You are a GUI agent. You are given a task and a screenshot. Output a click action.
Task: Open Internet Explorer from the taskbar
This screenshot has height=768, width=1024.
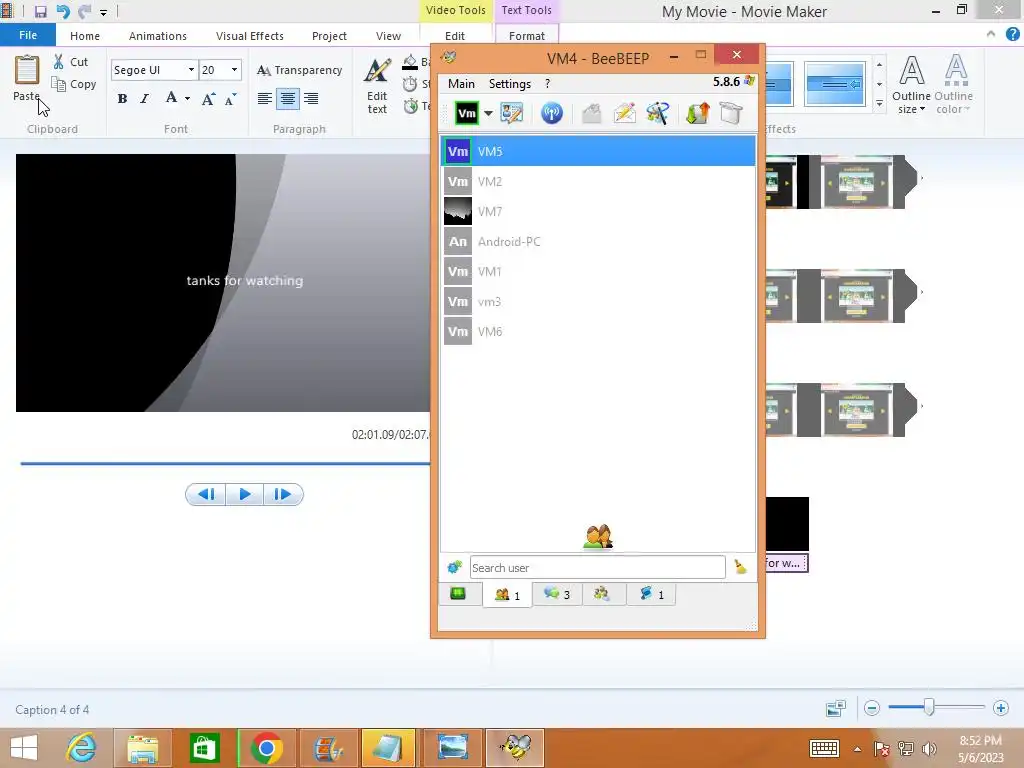tap(81, 748)
